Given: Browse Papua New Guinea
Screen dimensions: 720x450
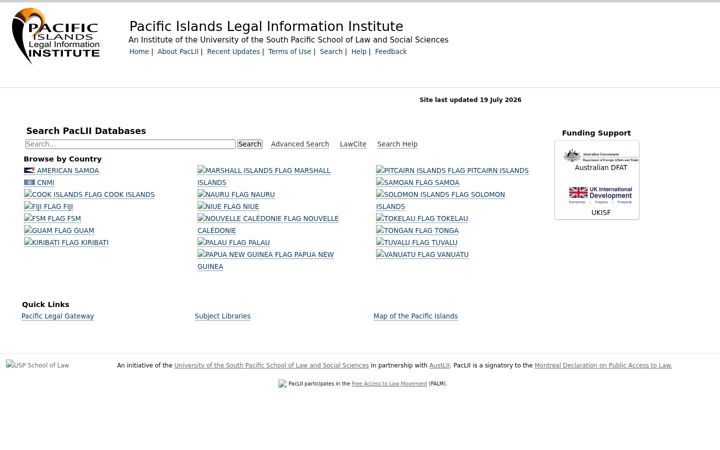Looking at the screenshot, I should point(265,260).
